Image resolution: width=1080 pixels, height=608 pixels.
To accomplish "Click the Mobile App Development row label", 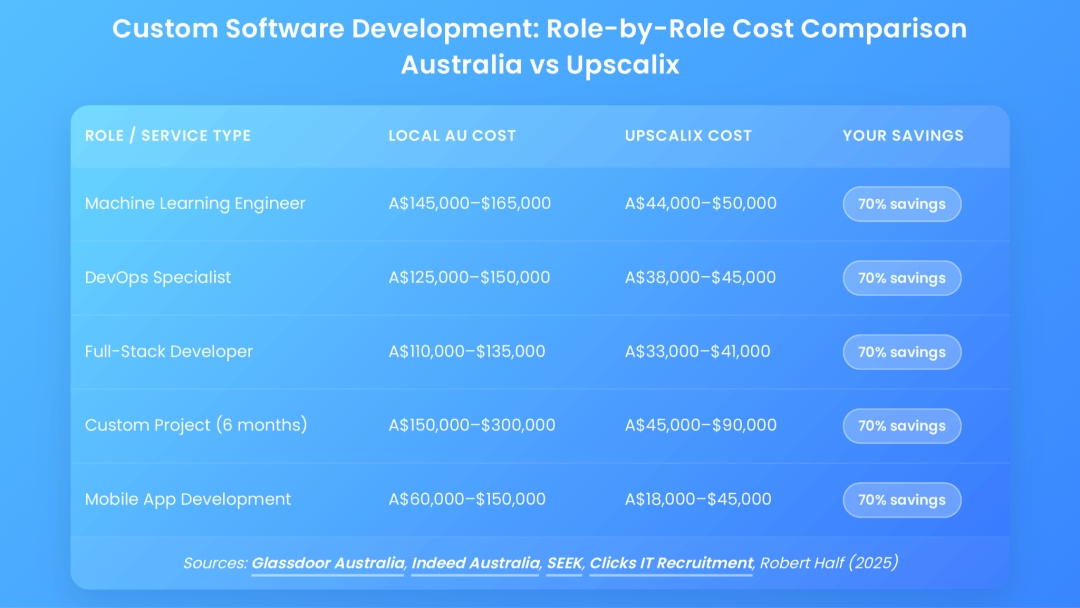I will point(188,499).
